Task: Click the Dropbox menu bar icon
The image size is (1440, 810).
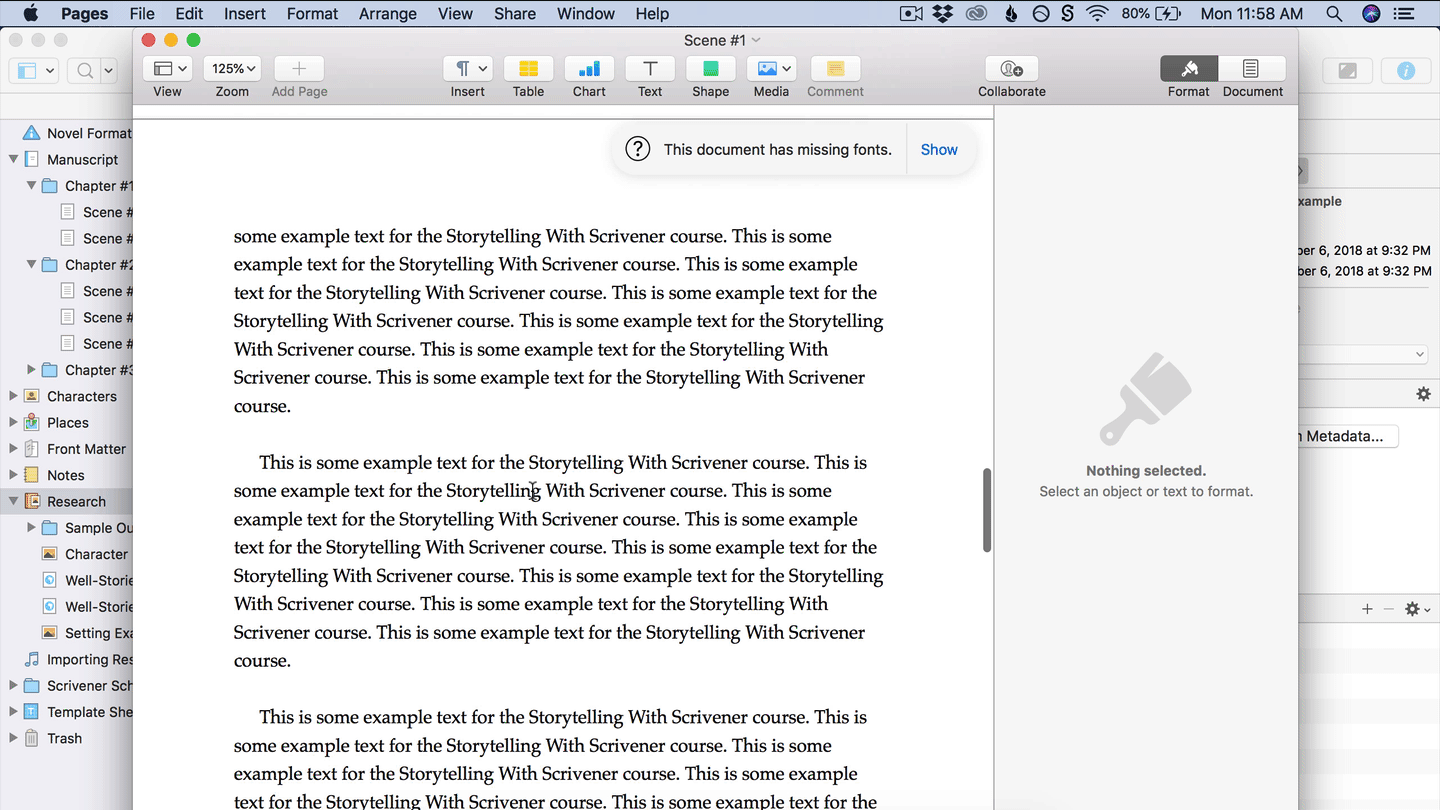Action: (x=942, y=14)
